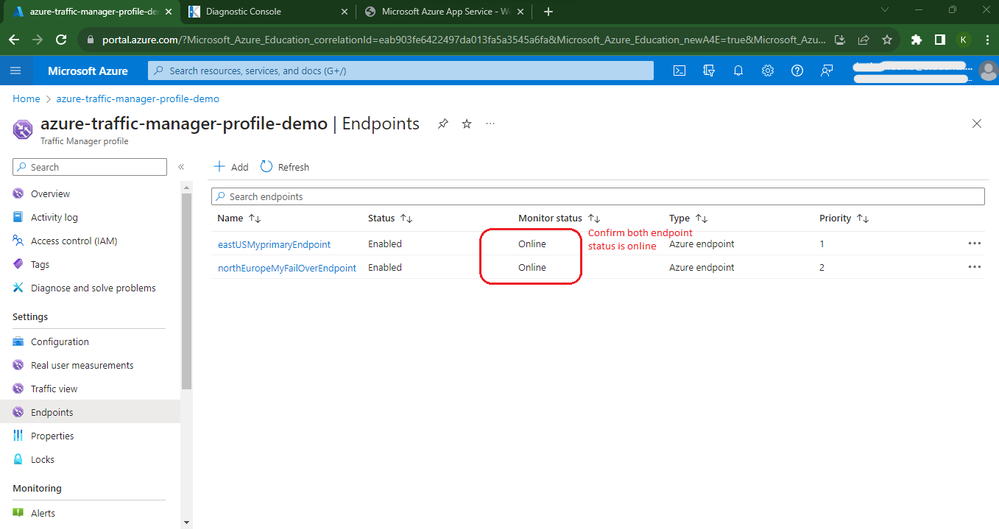999x529 pixels.
Task: Go to Home breadcrumb
Action: tap(26, 99)
